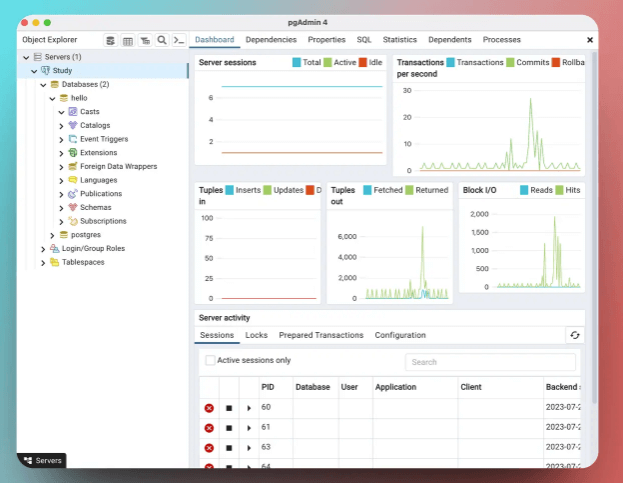Click the Login/Group Roles icon
The width and height of the screenshot is (623, 483).
54,248
